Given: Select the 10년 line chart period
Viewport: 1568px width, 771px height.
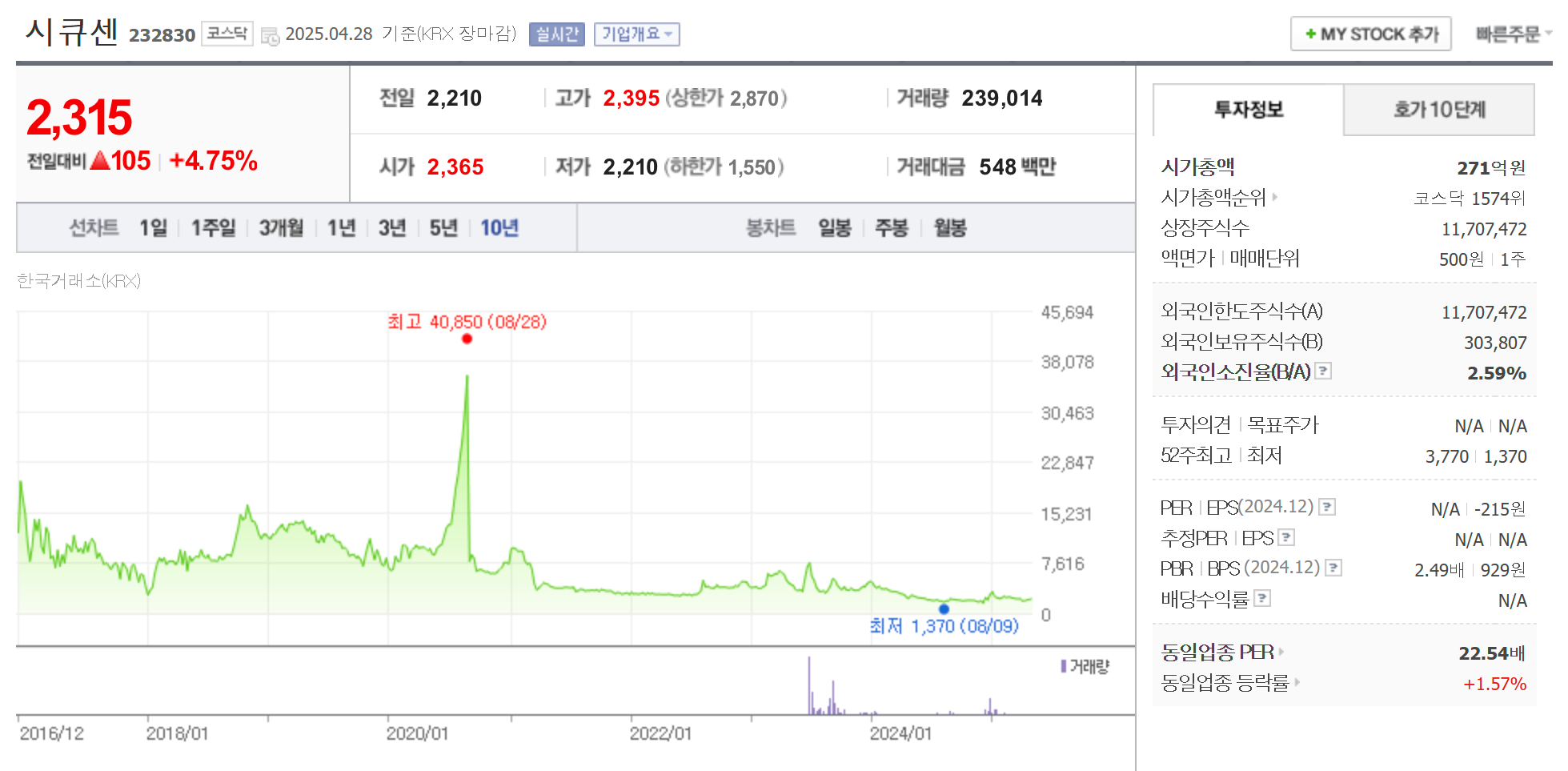Looking at the screenshot, I should tap(499, 228).
